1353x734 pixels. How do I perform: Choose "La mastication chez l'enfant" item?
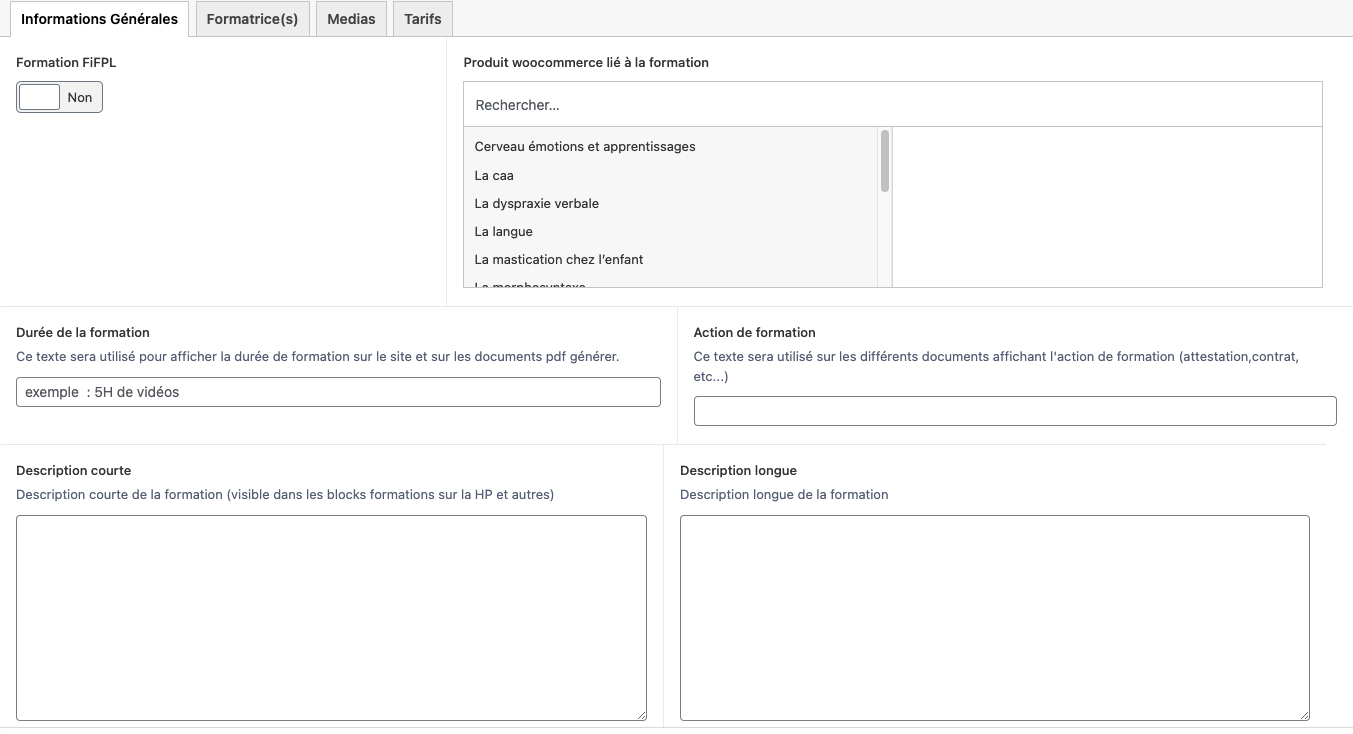tap(559, 259)
